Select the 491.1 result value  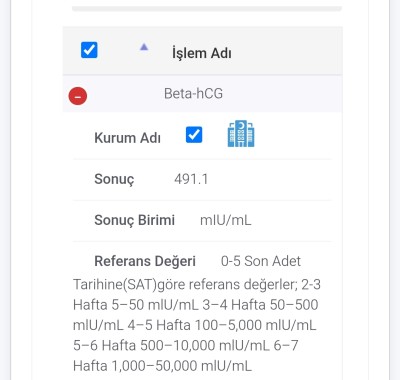click(191, 179)
